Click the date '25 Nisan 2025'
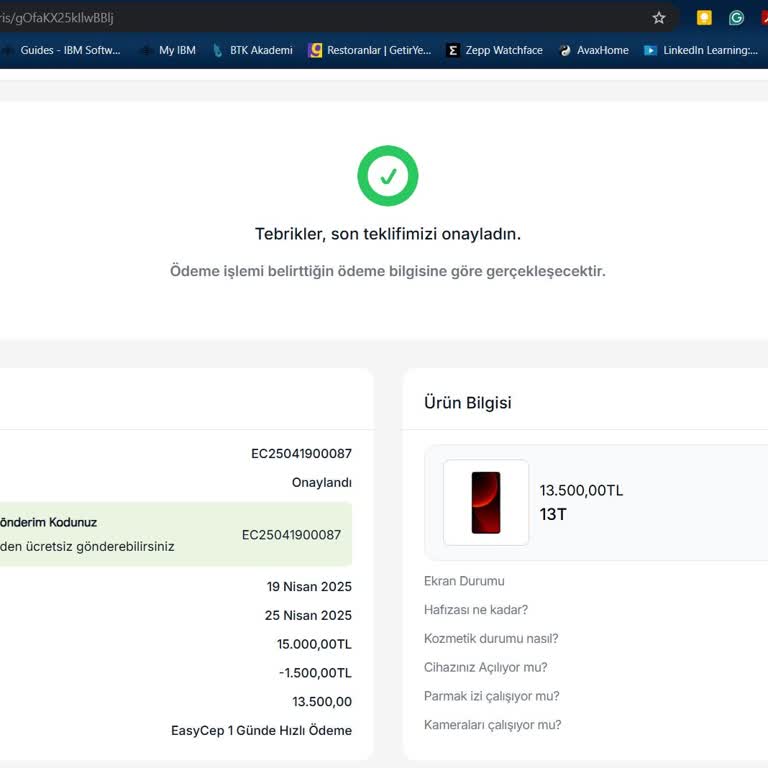 click(308, 616)
